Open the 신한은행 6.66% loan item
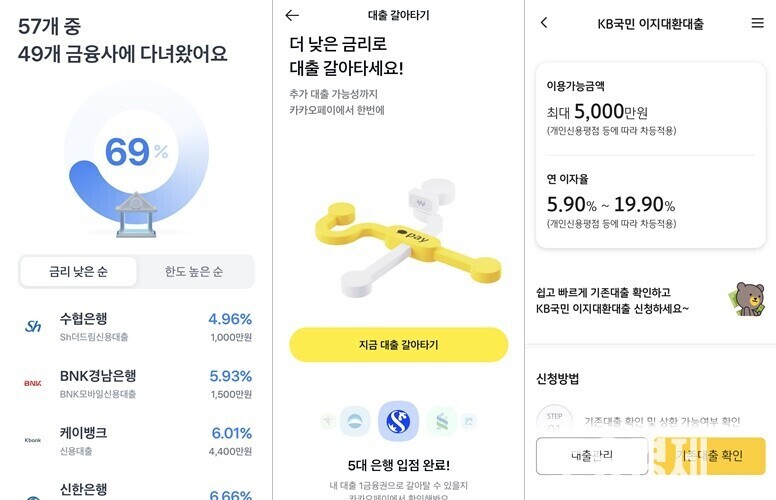 pyautogui.click(x=138, y=490)
